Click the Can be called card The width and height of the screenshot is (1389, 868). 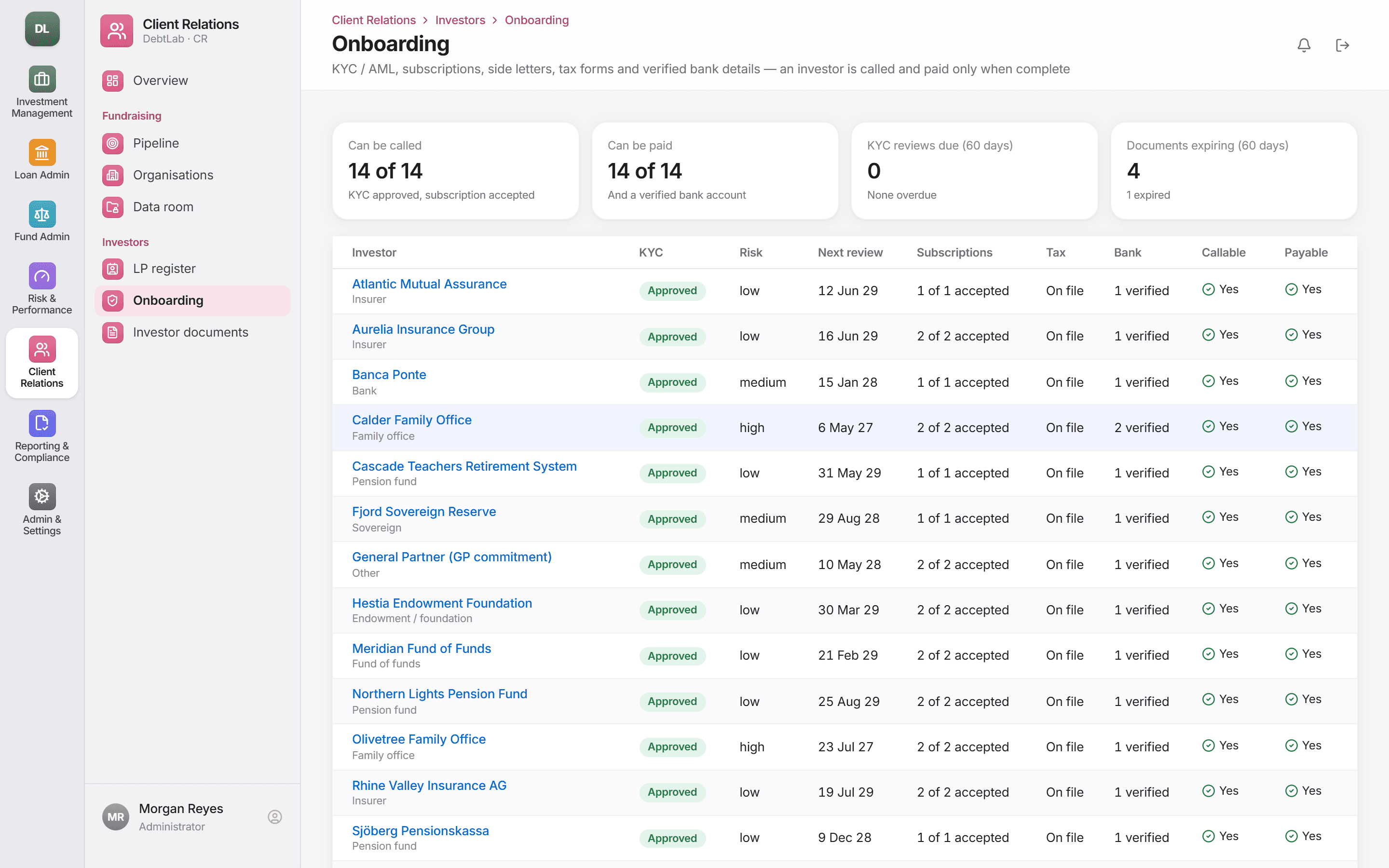[455, 171]
